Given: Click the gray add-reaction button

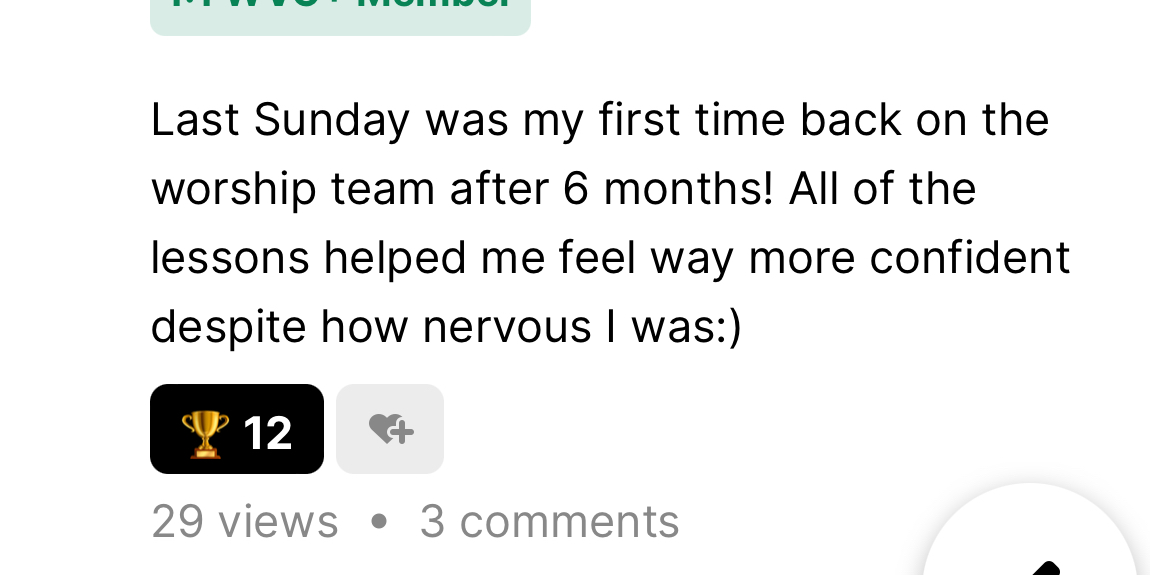Looking at the screenshot, I should click(390, 429).
